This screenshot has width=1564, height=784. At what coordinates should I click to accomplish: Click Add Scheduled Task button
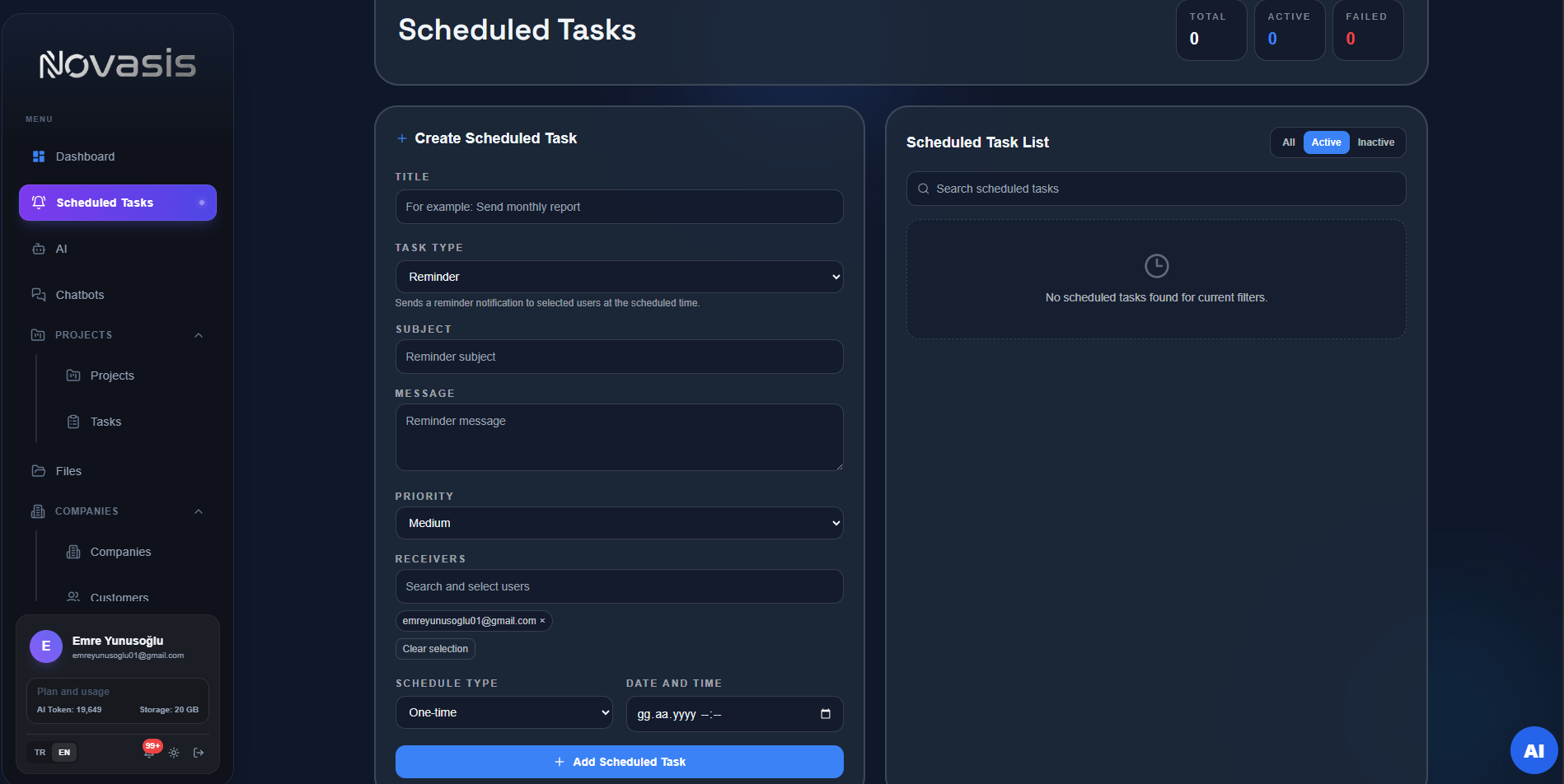point(620,762)
